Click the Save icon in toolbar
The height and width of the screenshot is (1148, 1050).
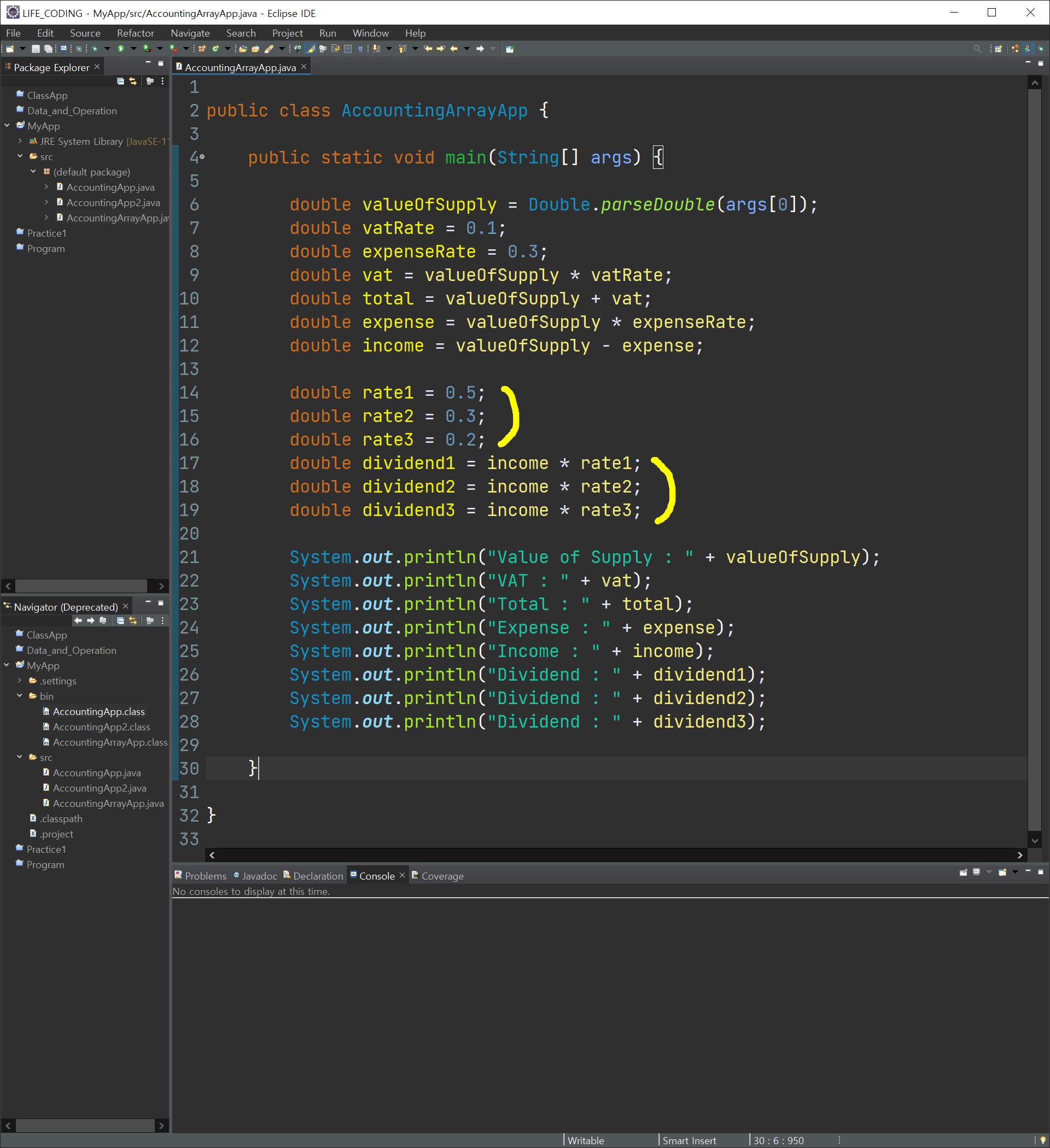tap(36, 49)
